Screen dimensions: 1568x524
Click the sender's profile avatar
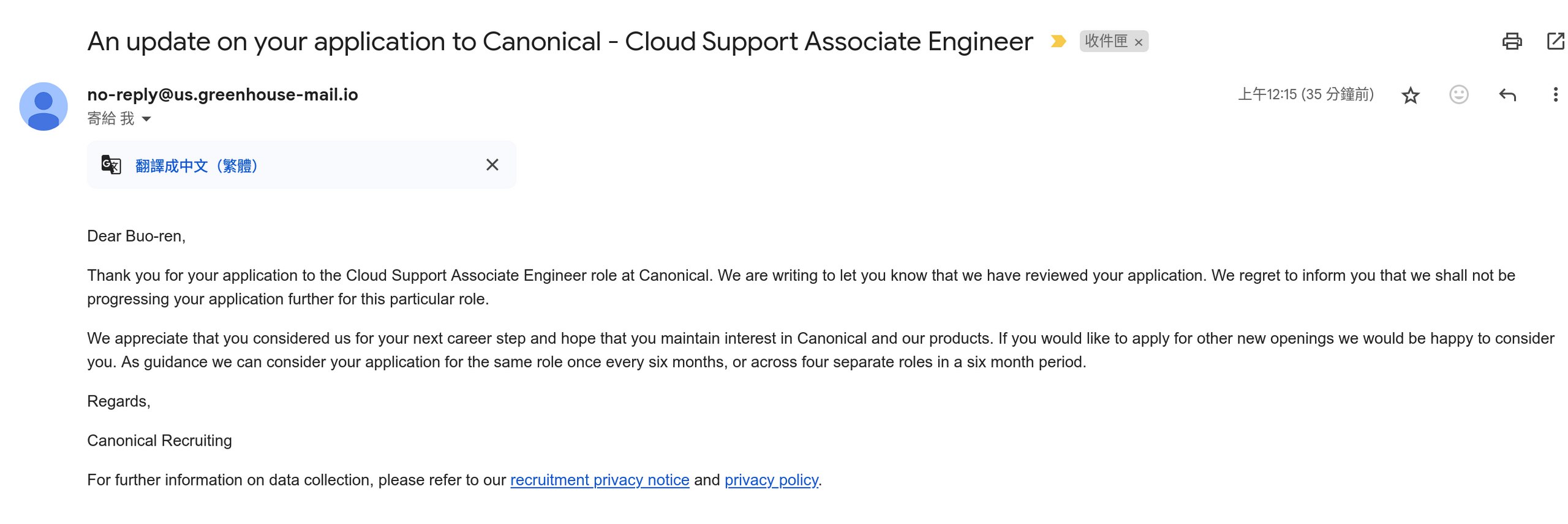tap(43, 106)
